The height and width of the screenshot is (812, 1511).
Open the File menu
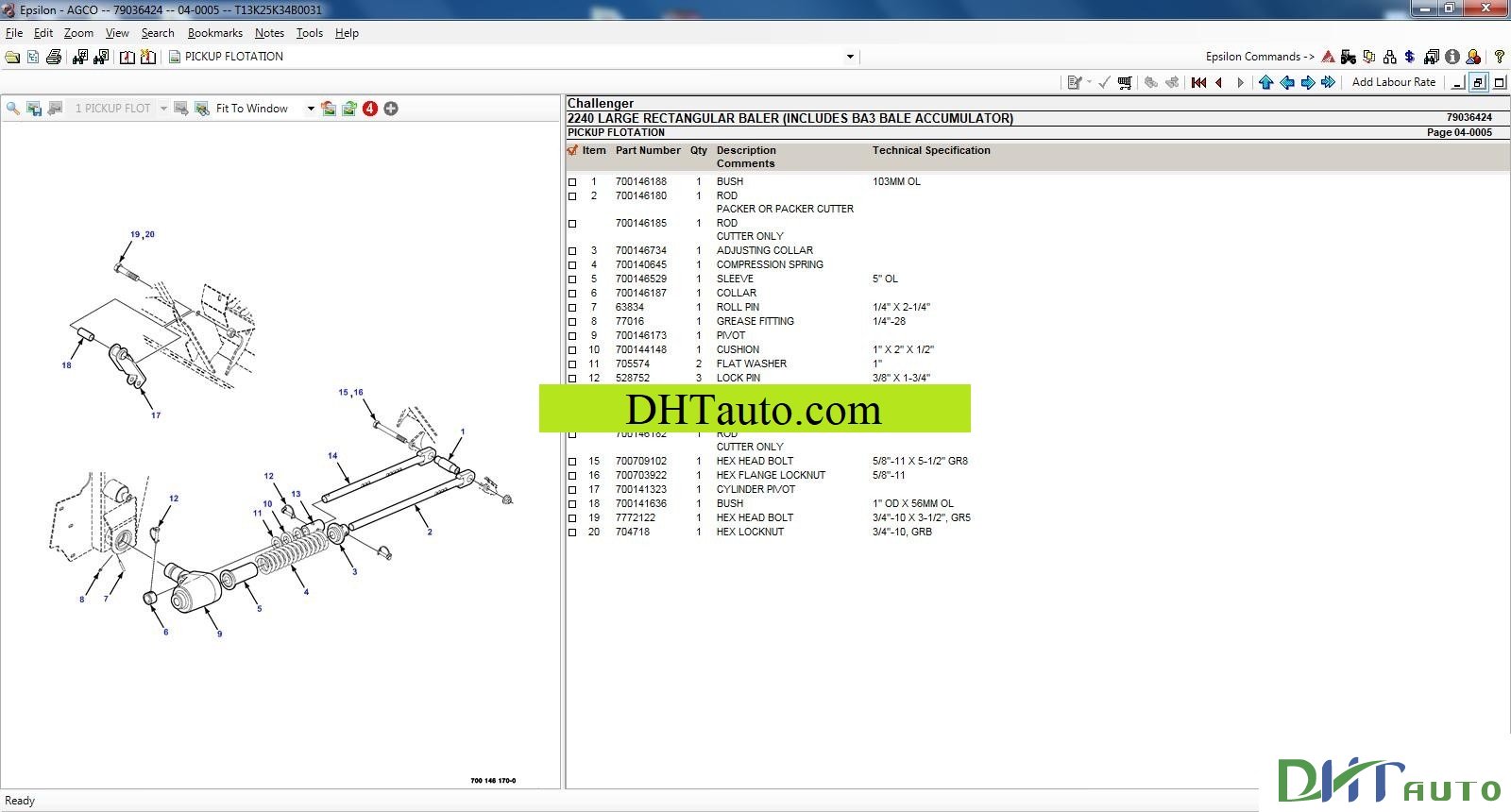pyautogui.click(x=14, y=33)
